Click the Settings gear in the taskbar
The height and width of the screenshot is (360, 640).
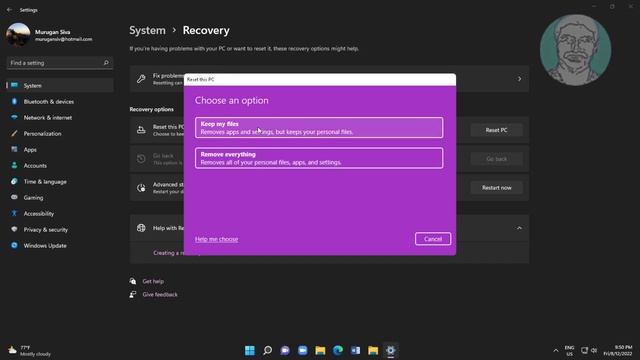(x=391, y=350)
